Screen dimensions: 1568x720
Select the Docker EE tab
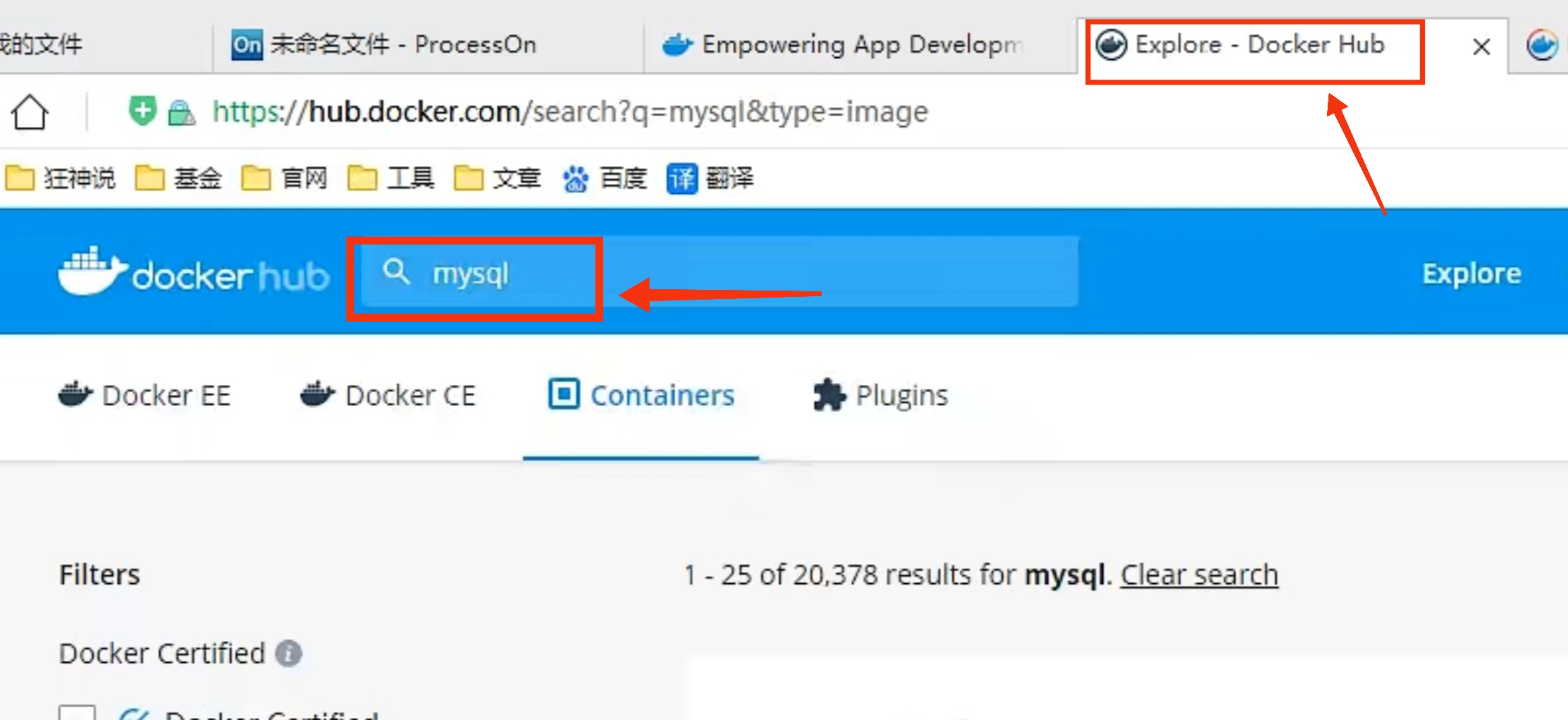coord(144,395)
